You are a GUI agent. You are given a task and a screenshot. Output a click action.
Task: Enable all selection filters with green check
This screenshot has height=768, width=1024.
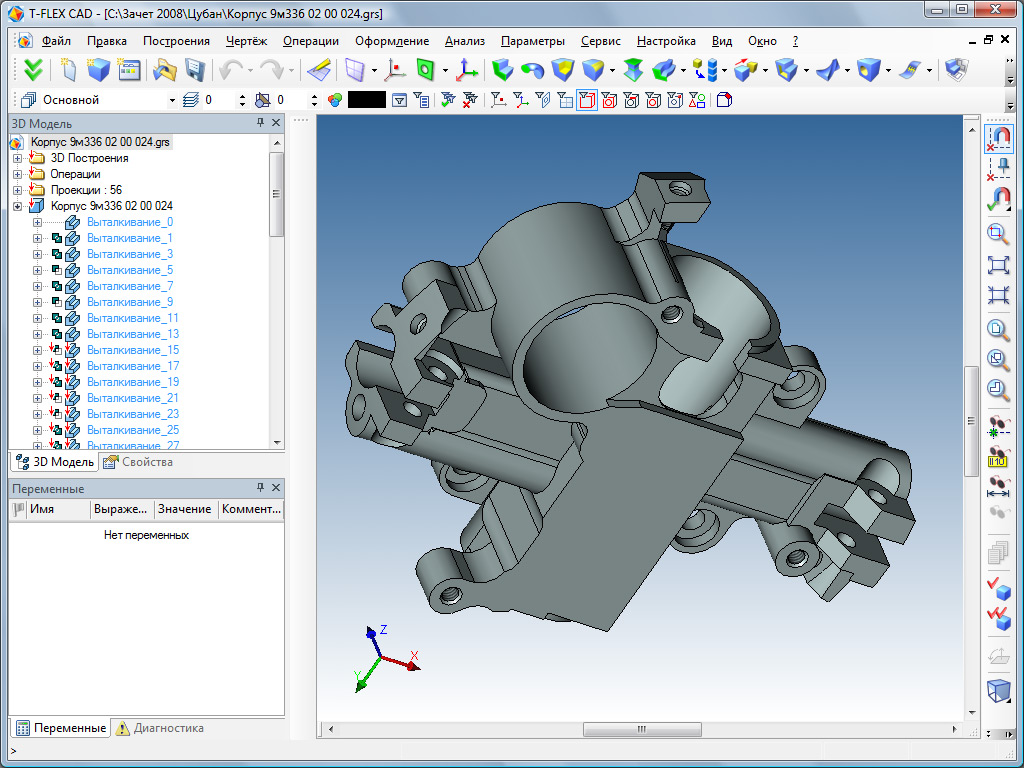[448, 100]
